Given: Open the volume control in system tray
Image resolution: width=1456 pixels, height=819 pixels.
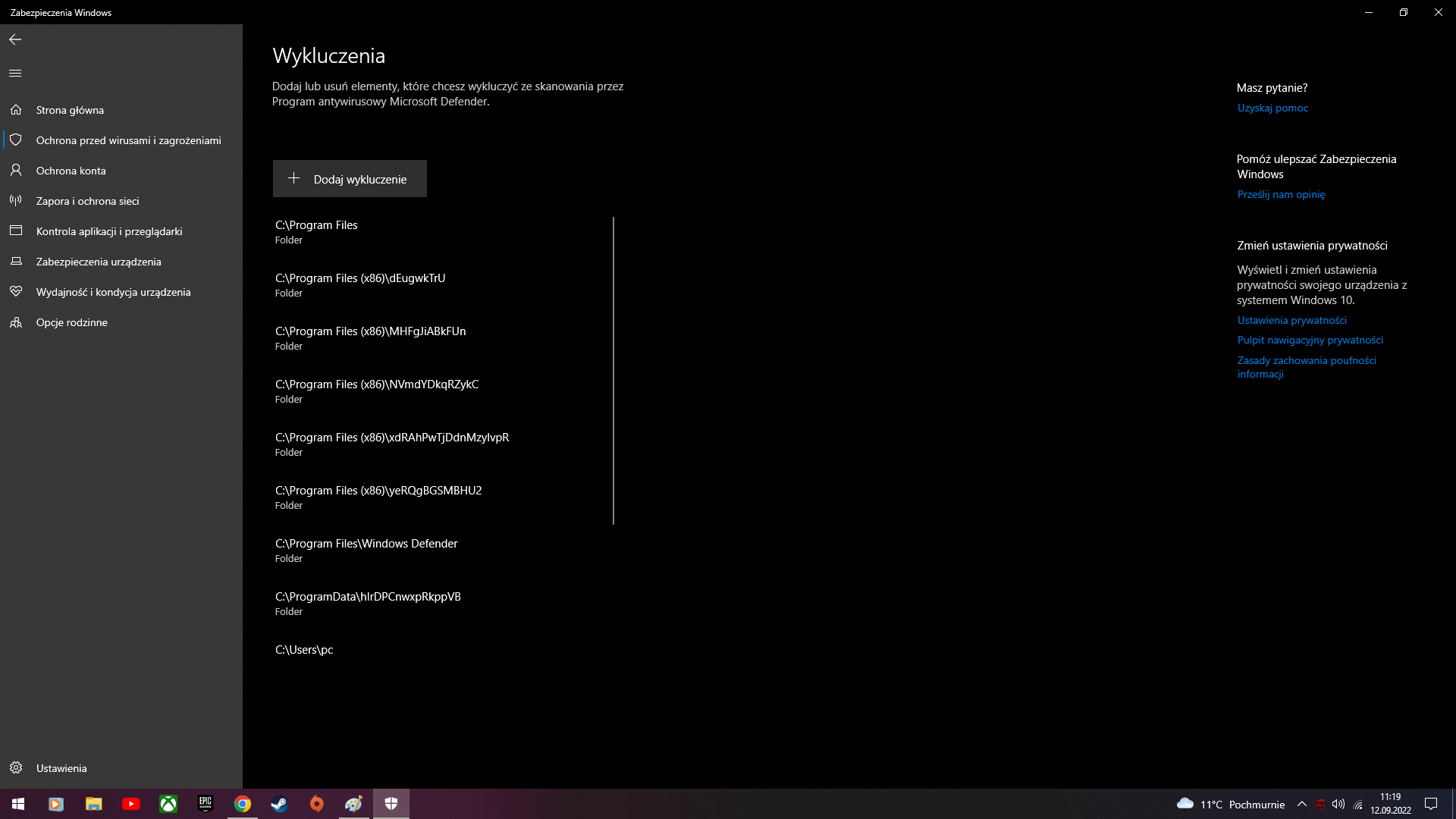Looking at the screenshot, I should (1338, 804).
